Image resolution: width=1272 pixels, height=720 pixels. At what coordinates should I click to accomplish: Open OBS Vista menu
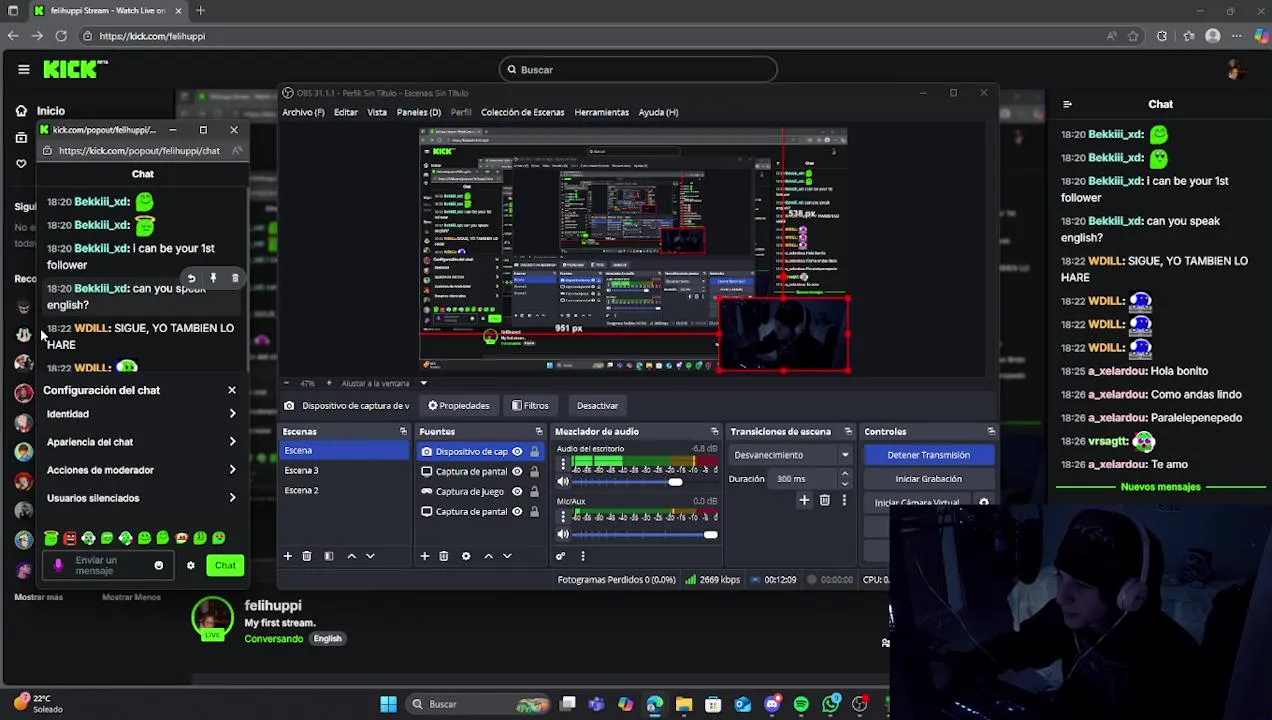[x=377, y=112]
